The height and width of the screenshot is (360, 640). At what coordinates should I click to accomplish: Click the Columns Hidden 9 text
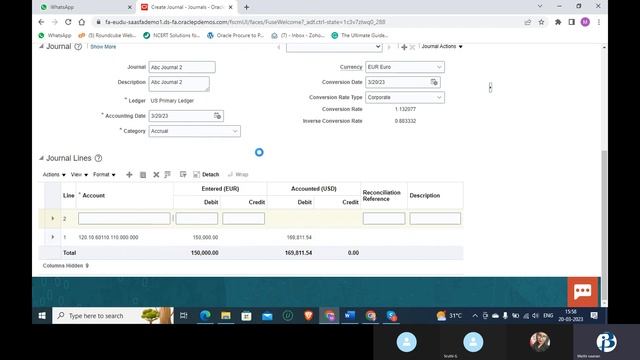point(65,266)
